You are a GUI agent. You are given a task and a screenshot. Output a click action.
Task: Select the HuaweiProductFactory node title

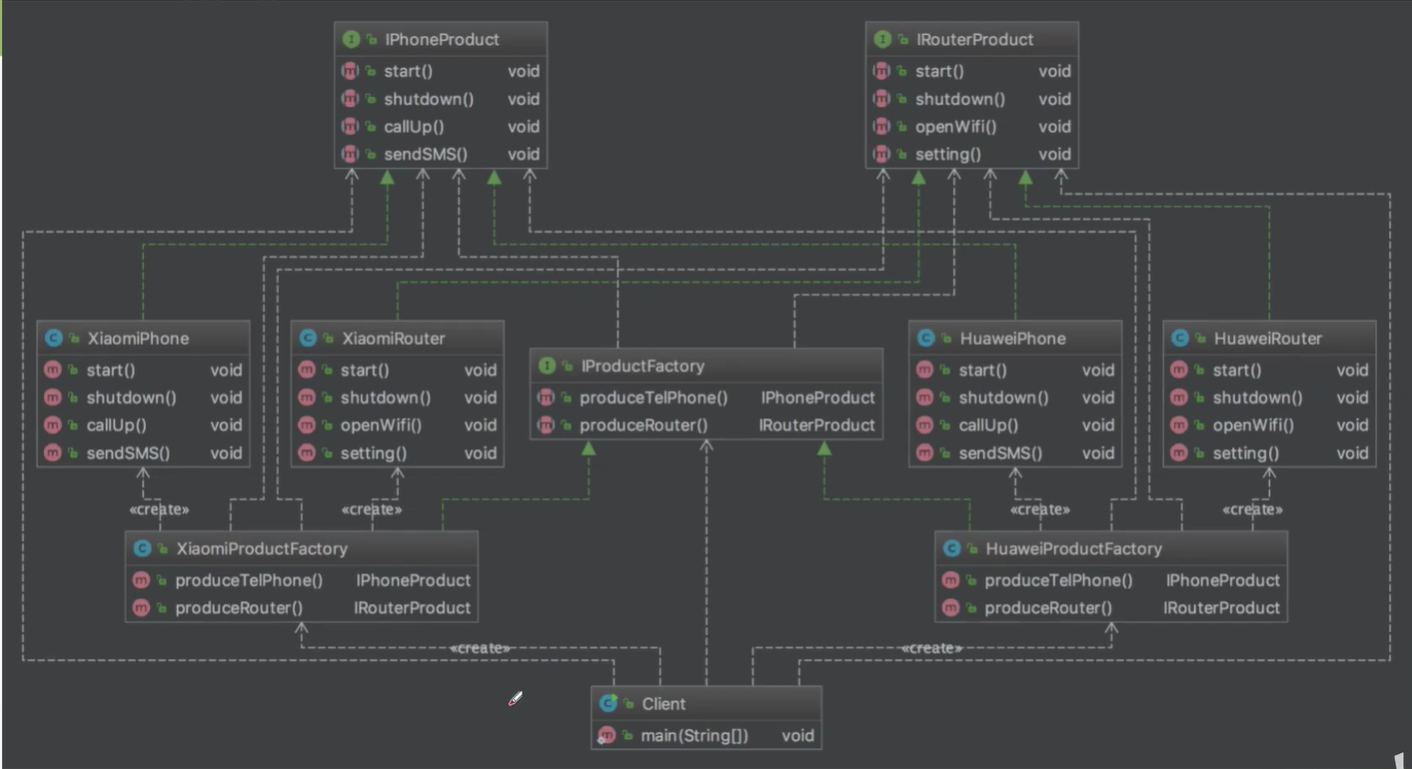[x=1073, y=550]
